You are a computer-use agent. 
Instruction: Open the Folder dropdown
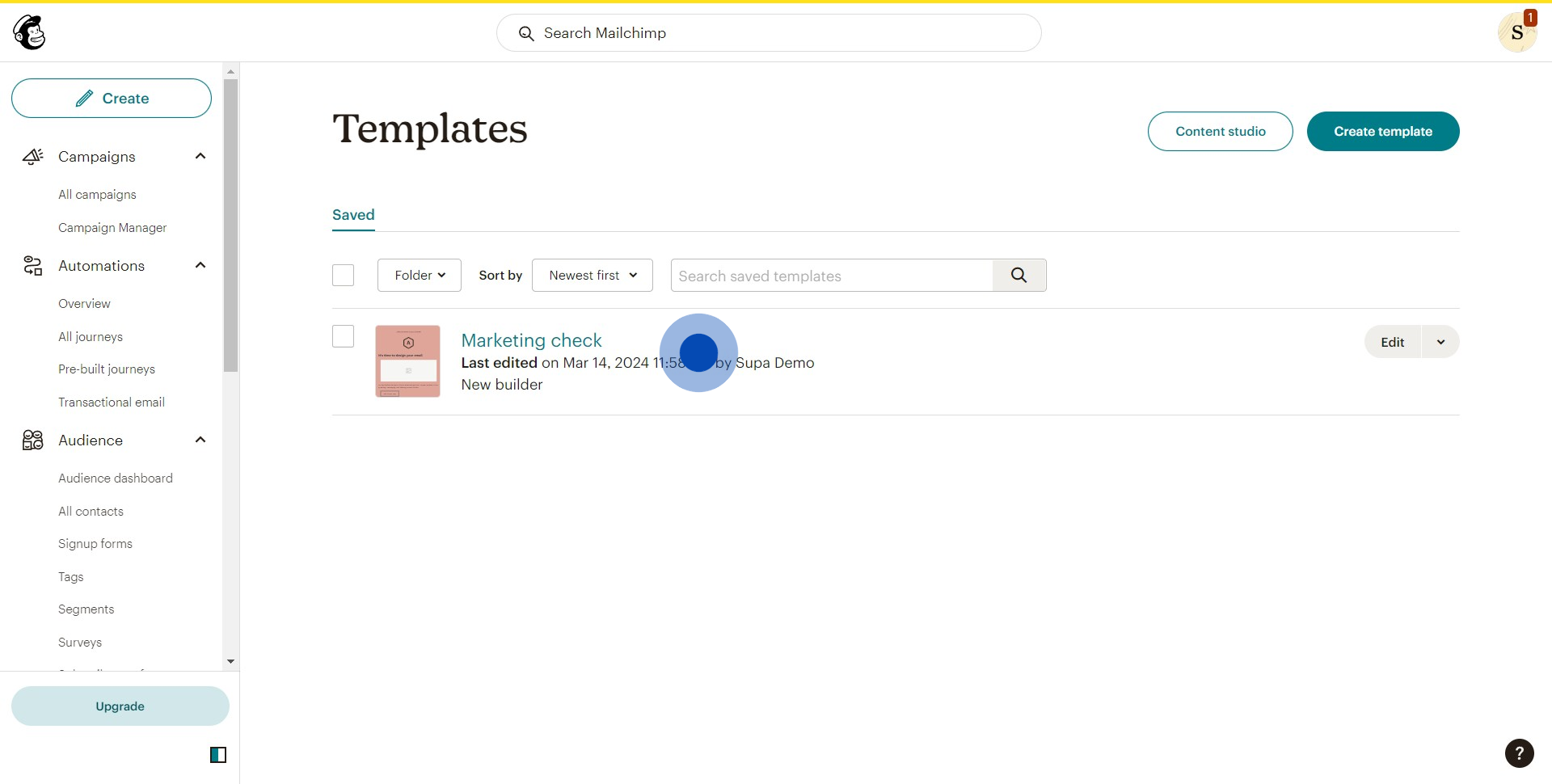click(x=419, y=276)
